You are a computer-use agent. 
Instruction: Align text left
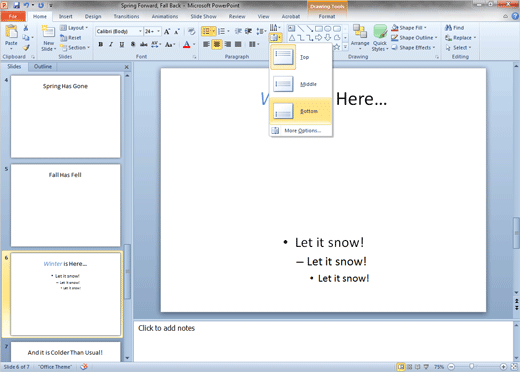click(x=206, y=44)
